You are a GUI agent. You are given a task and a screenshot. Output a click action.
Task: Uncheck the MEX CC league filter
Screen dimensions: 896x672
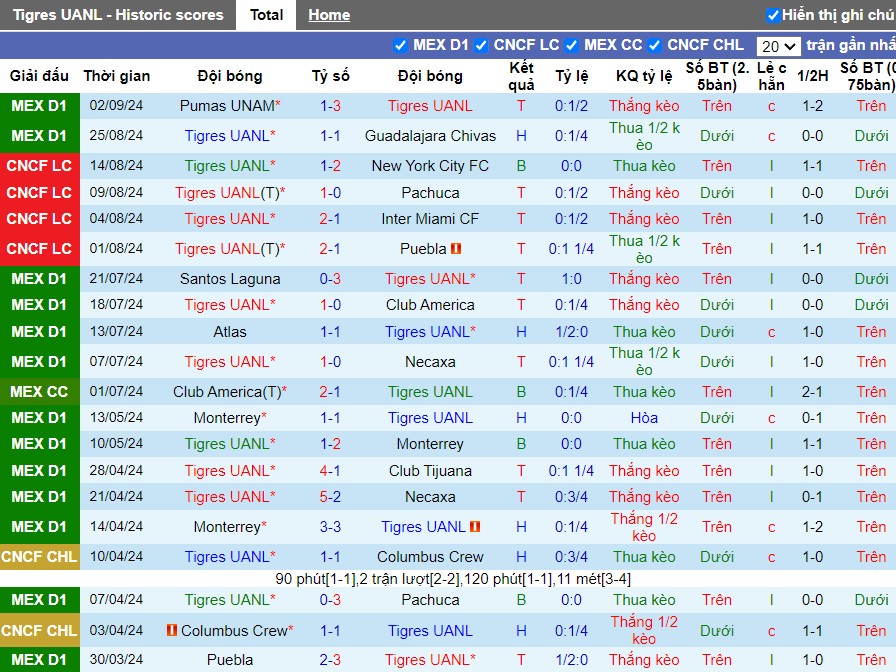571,45
